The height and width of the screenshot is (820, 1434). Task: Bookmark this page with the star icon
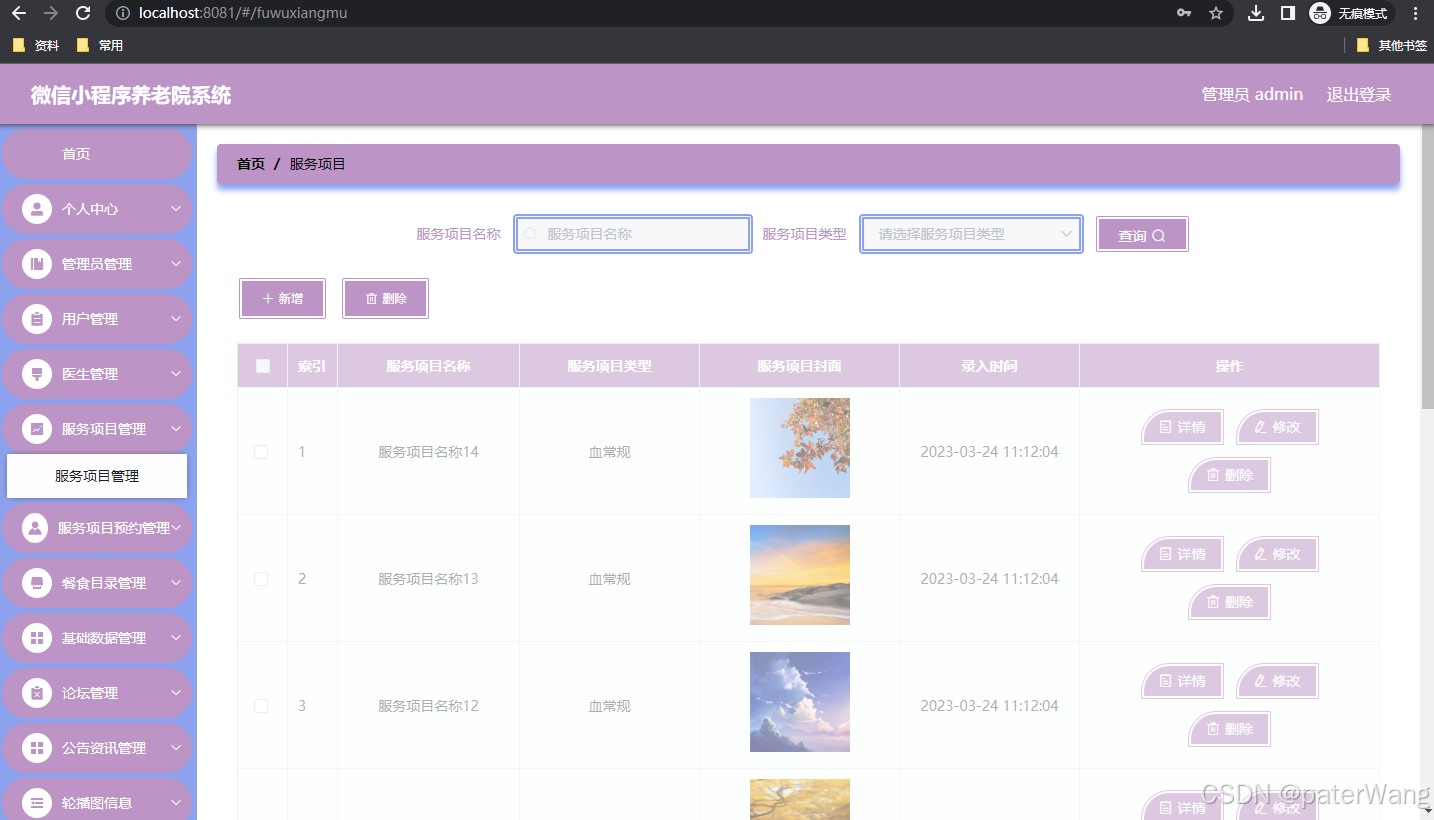[1216, 13]
